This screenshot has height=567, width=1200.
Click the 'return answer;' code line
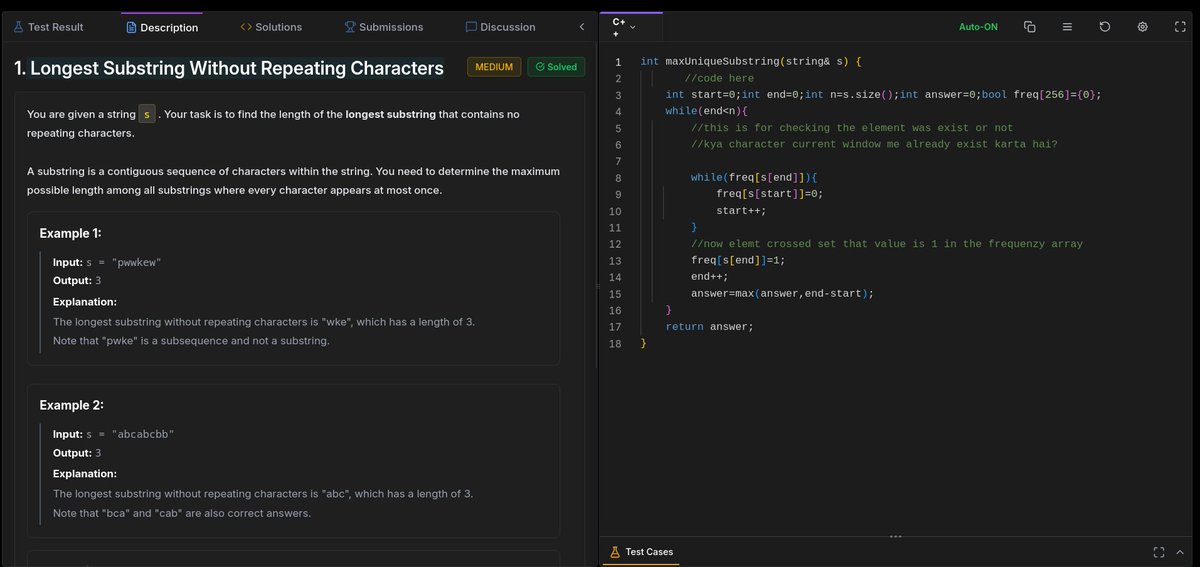709,327
